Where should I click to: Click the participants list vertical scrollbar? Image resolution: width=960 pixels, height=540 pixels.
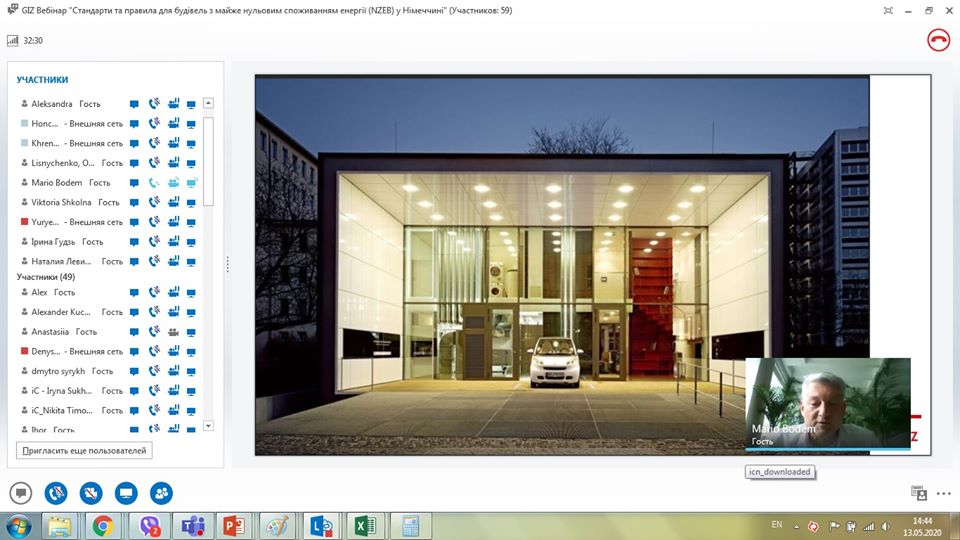(208, 162)
